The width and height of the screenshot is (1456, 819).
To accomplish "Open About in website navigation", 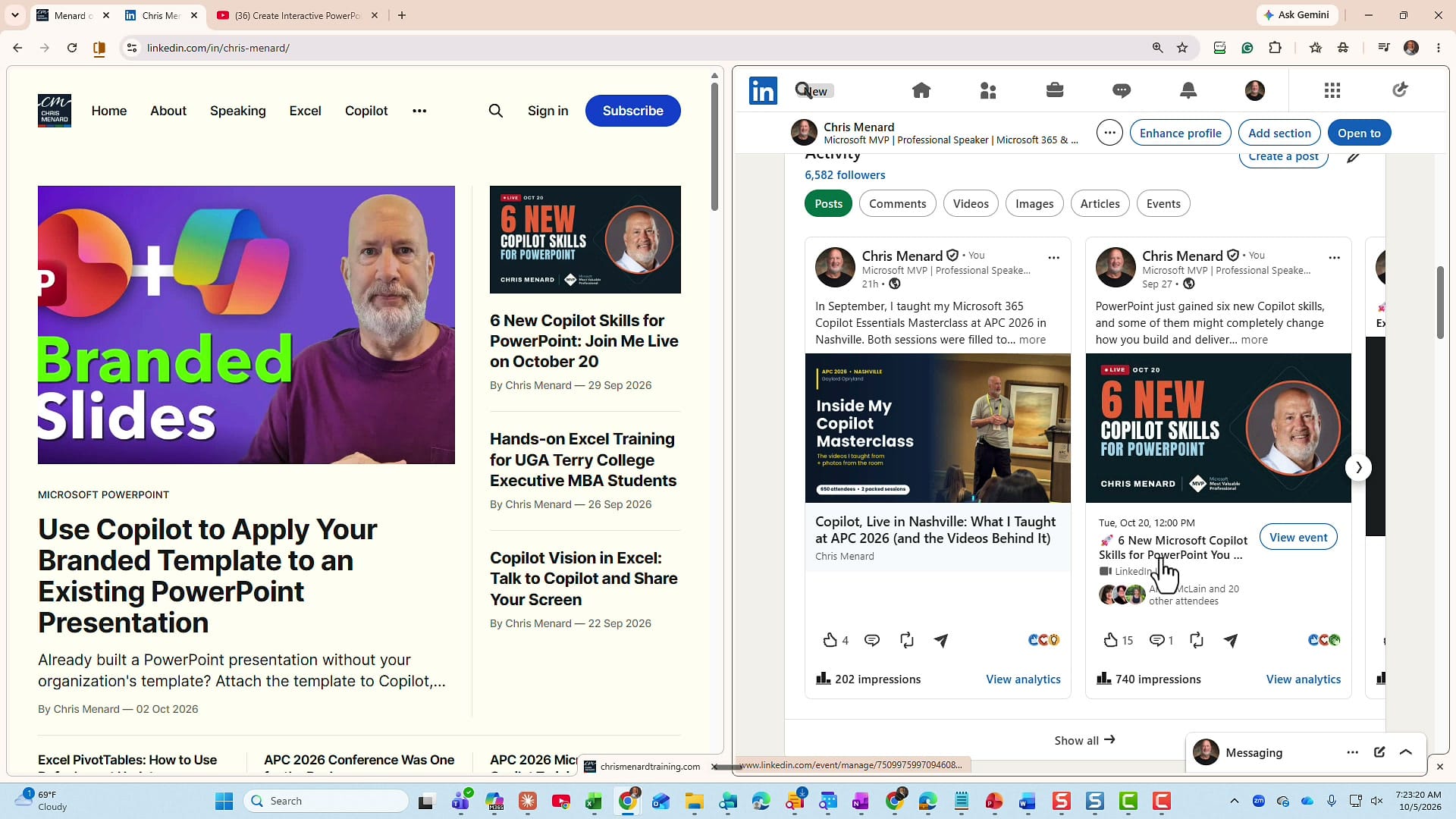I will point(168,111).
